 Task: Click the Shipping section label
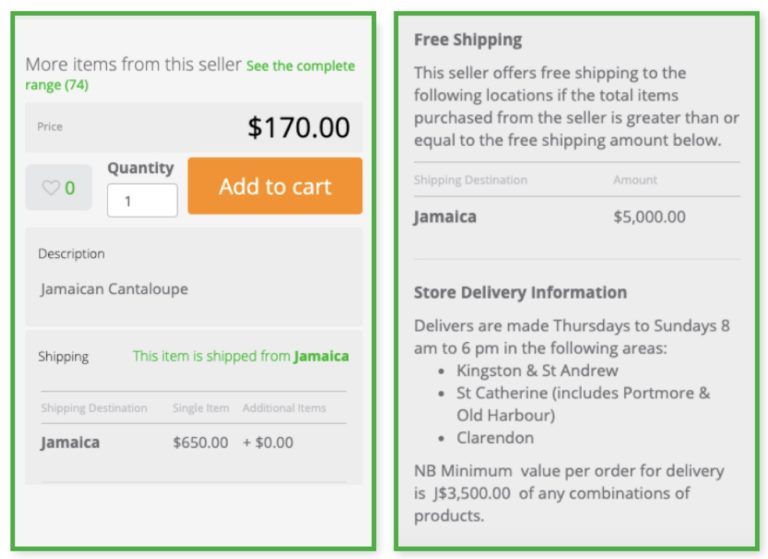coord(63,356)
